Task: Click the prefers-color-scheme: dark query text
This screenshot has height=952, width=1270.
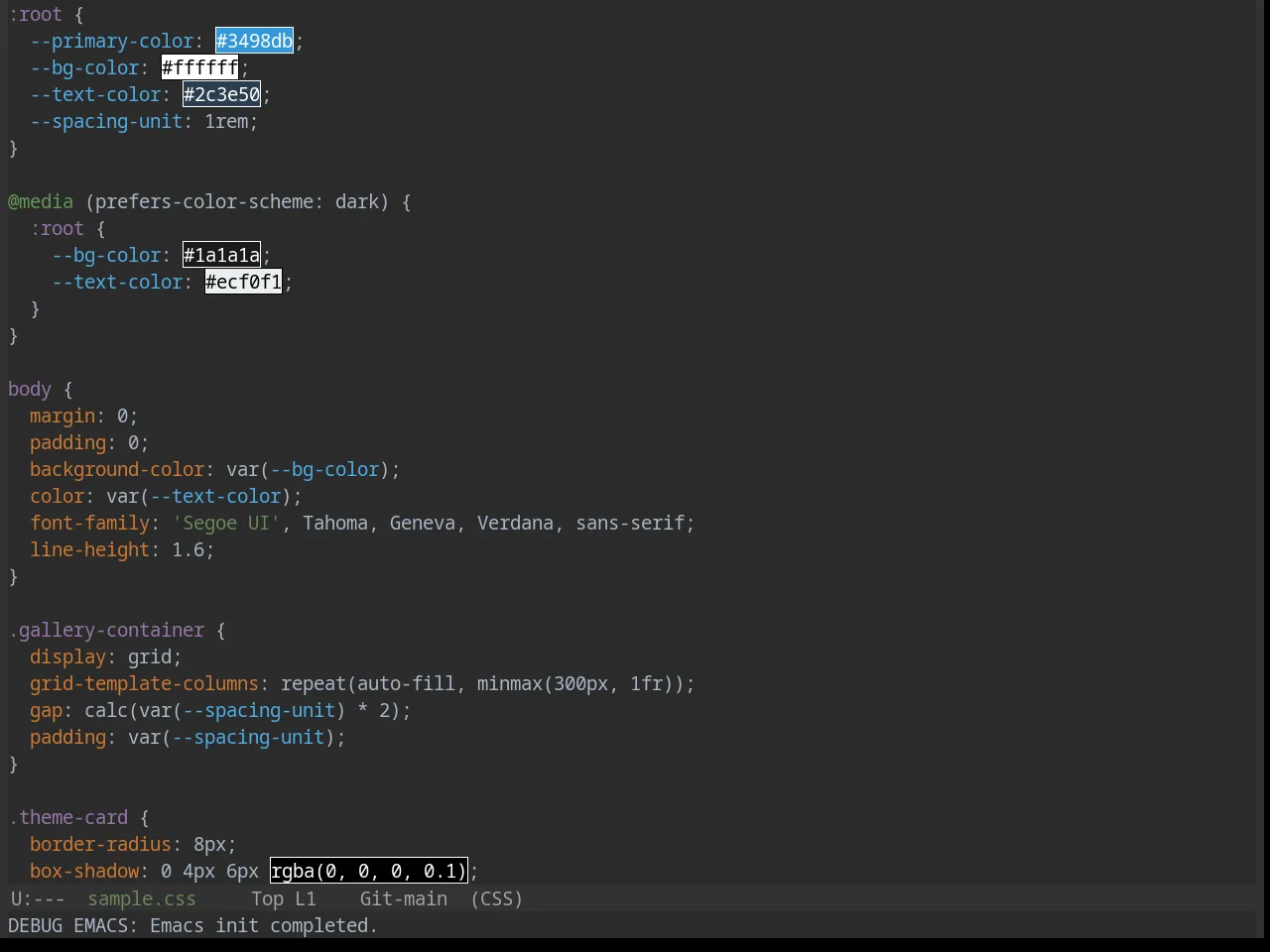Action: [237, 201]
